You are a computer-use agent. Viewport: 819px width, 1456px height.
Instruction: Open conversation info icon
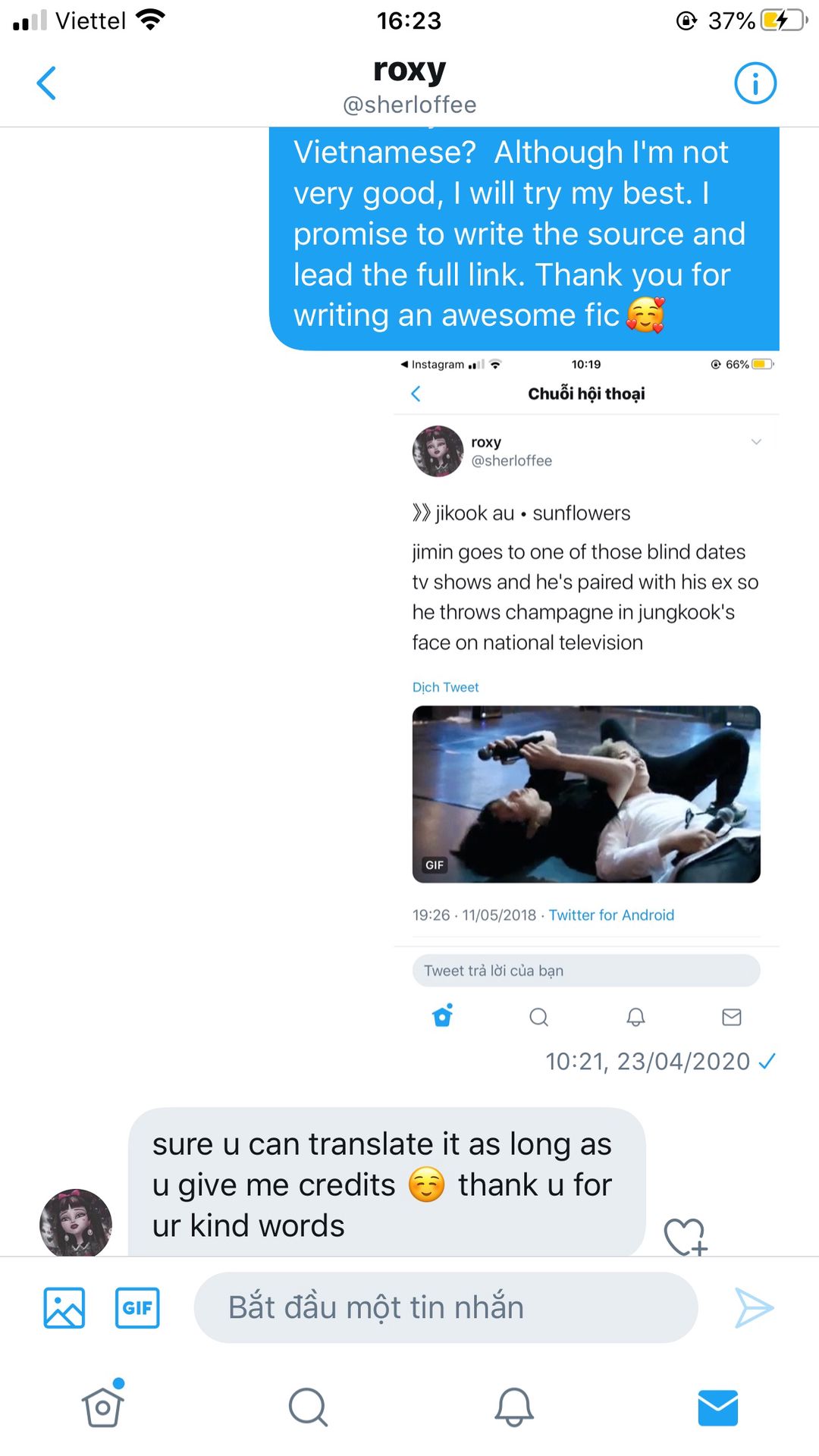point(755,83)
